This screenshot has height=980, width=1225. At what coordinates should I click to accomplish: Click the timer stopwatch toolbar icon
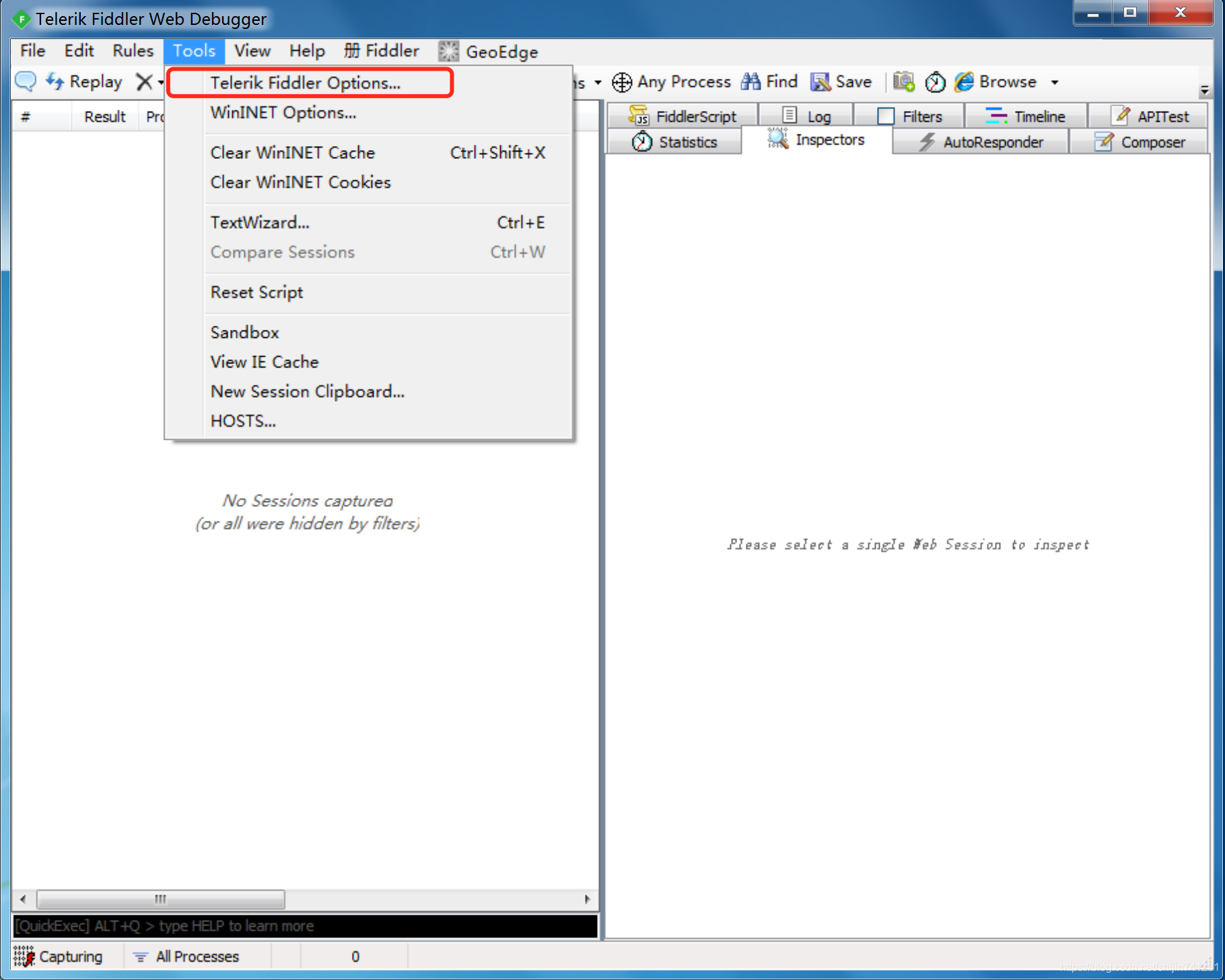point(935,81)
